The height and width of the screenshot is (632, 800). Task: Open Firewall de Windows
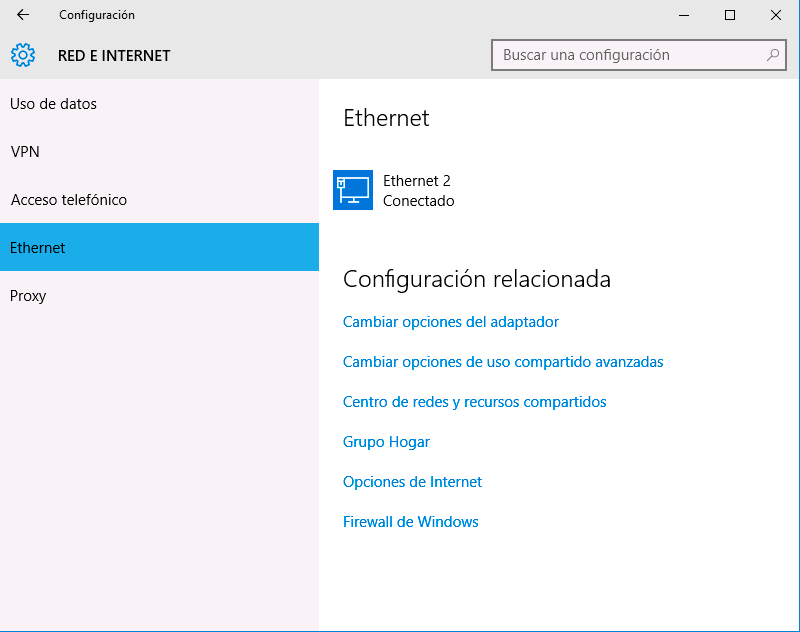click(x=410, y=521)
